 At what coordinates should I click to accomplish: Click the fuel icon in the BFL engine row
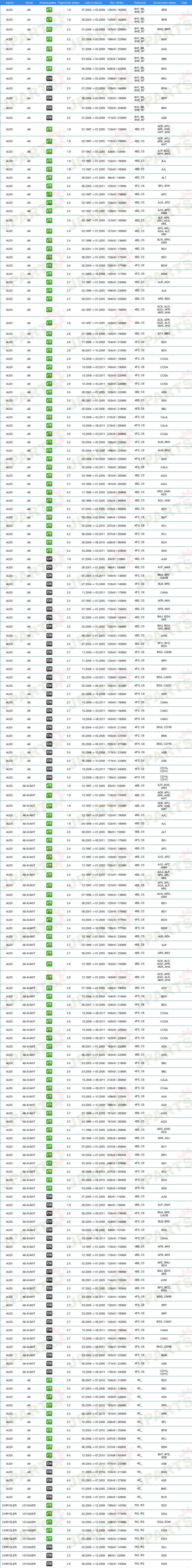pyautogui.click(x=49, y=1422)
